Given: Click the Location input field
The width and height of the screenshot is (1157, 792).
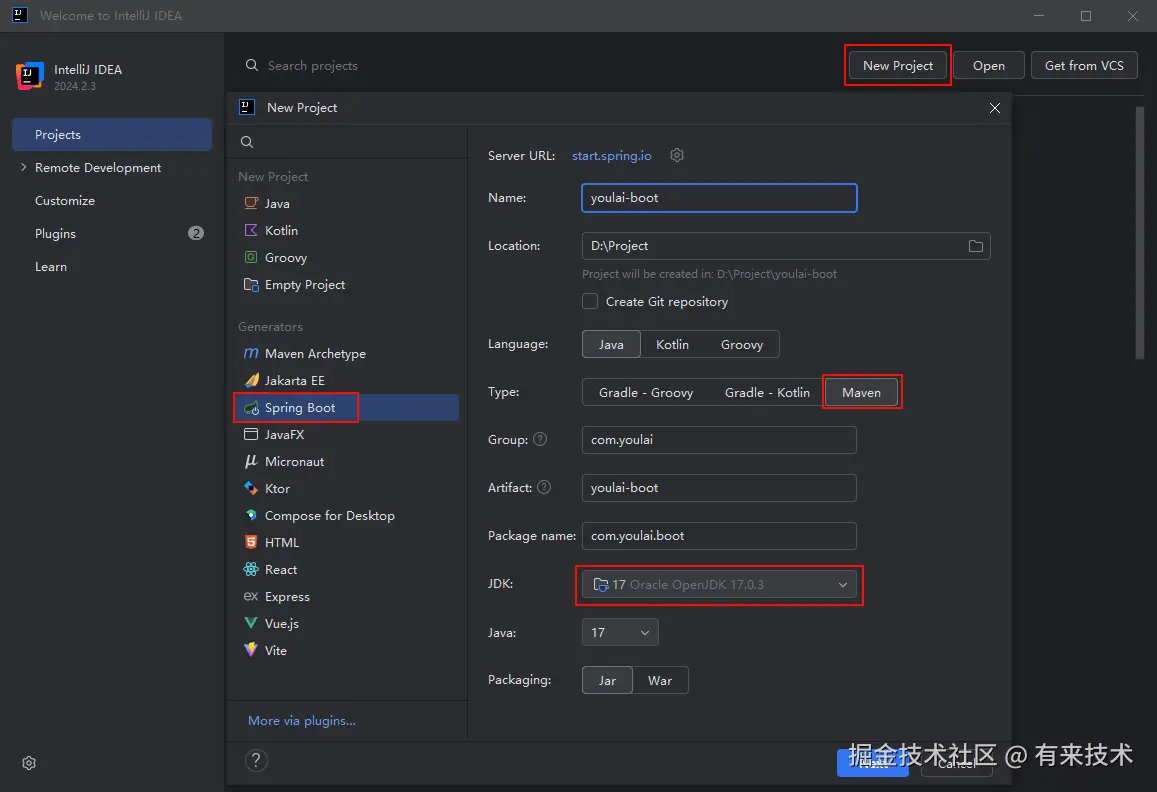Looking at the screenshot, I should [x=786, y=246].
